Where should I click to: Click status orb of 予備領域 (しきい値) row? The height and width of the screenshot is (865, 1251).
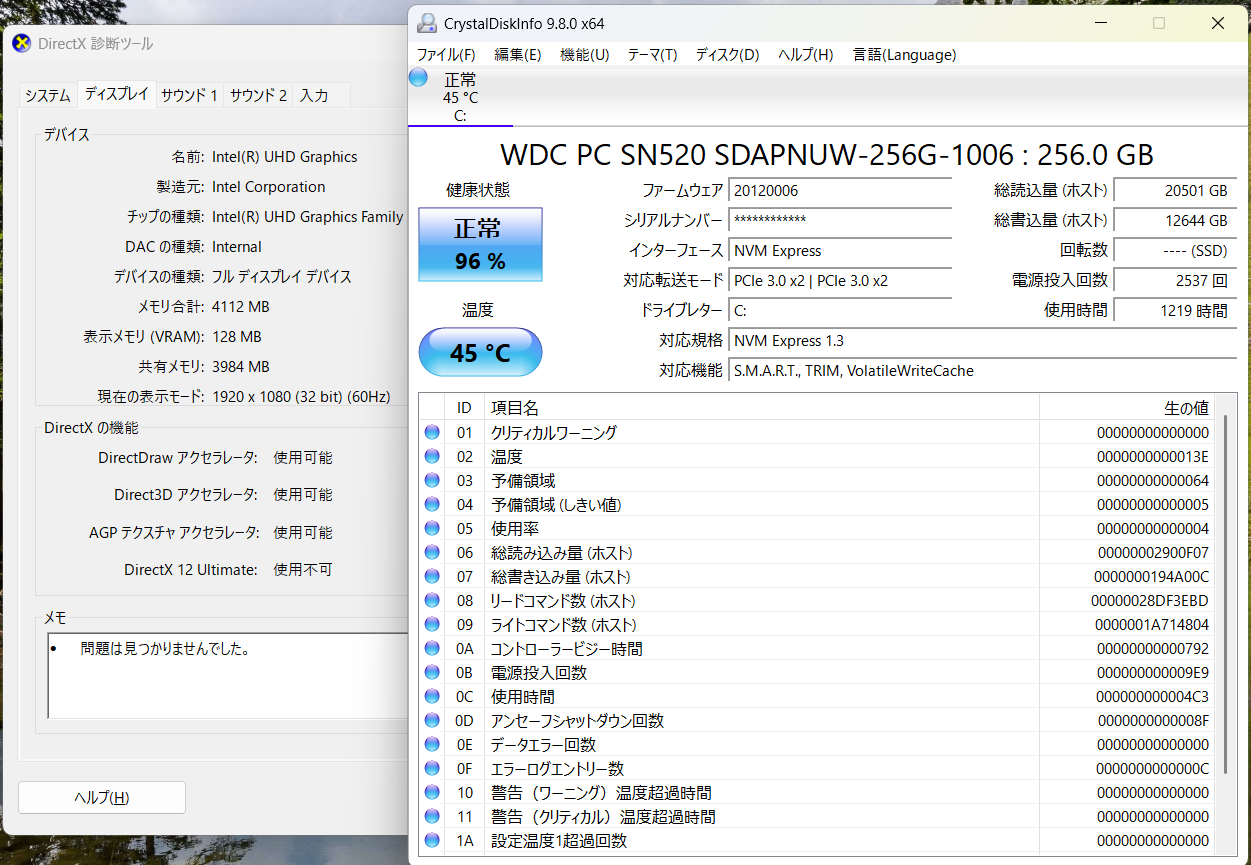(x=432, y=505)
